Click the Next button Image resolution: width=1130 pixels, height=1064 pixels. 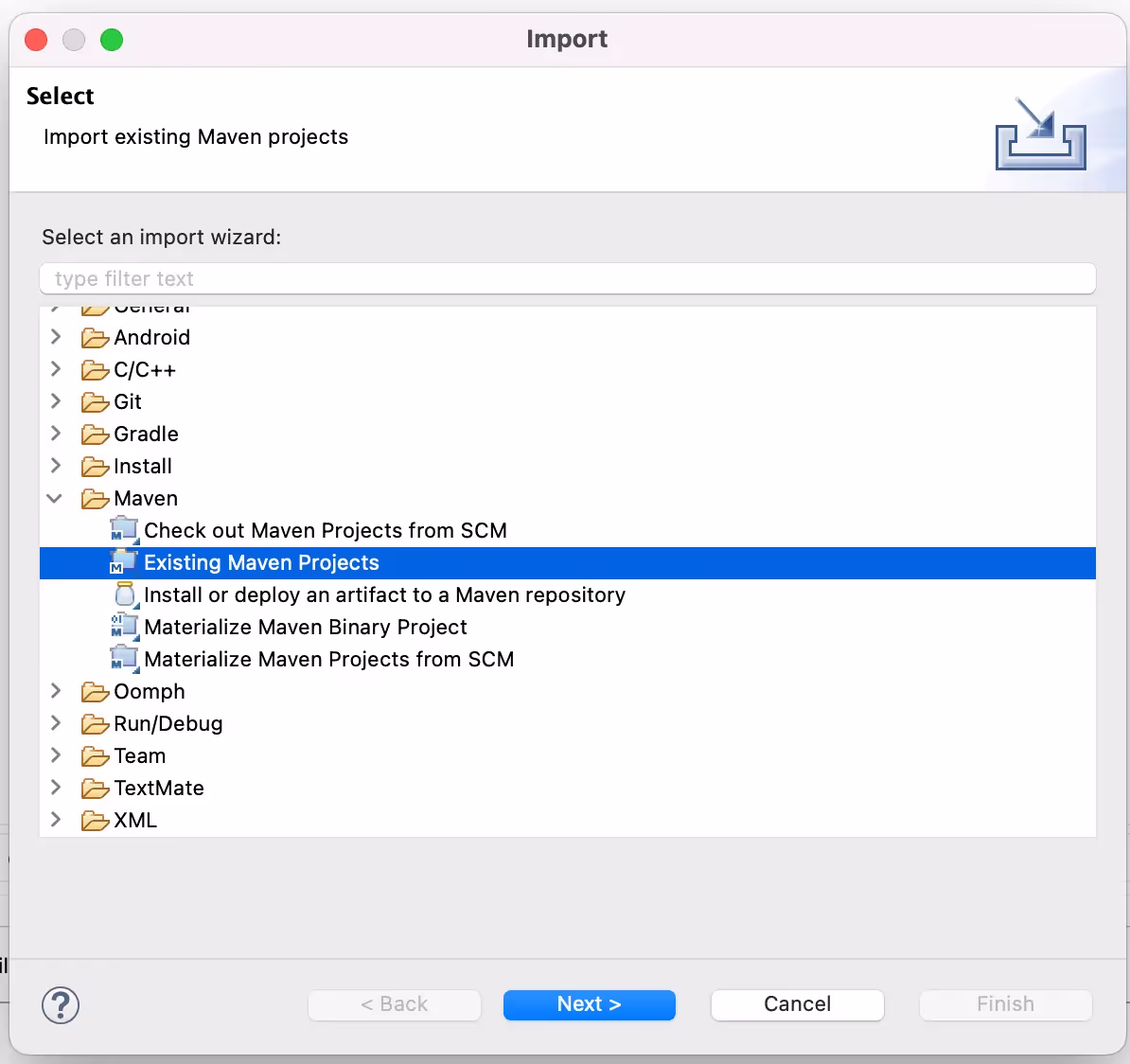click(x=589, y=1004)
